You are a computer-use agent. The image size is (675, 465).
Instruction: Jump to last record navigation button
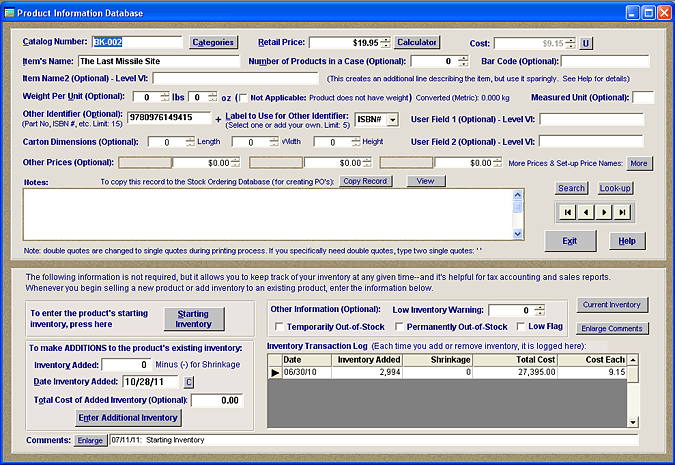click(622, 212)
